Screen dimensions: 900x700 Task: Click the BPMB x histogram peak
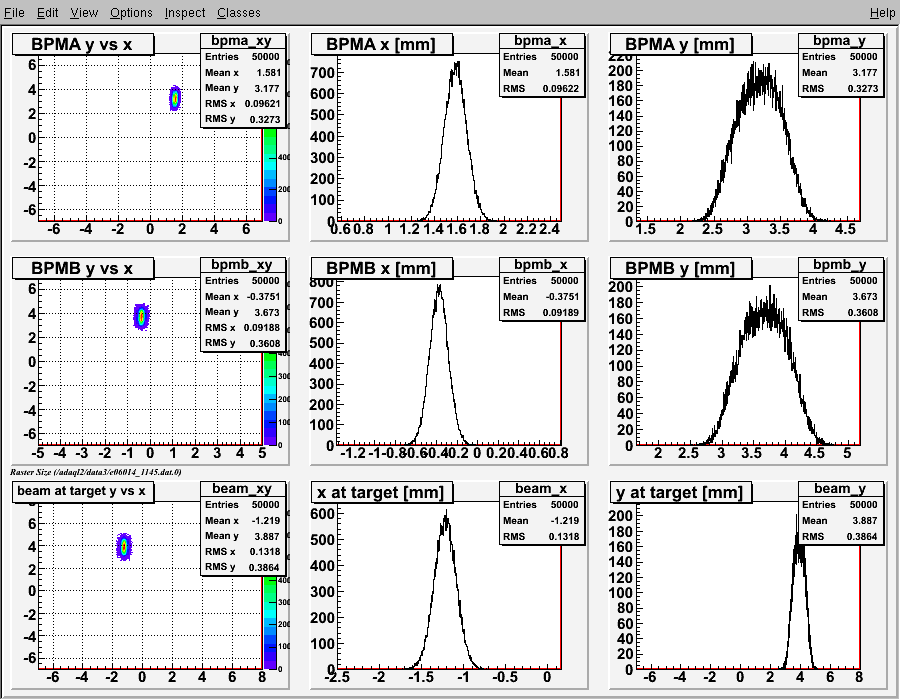pyautogui.click(x=439, y=290)
